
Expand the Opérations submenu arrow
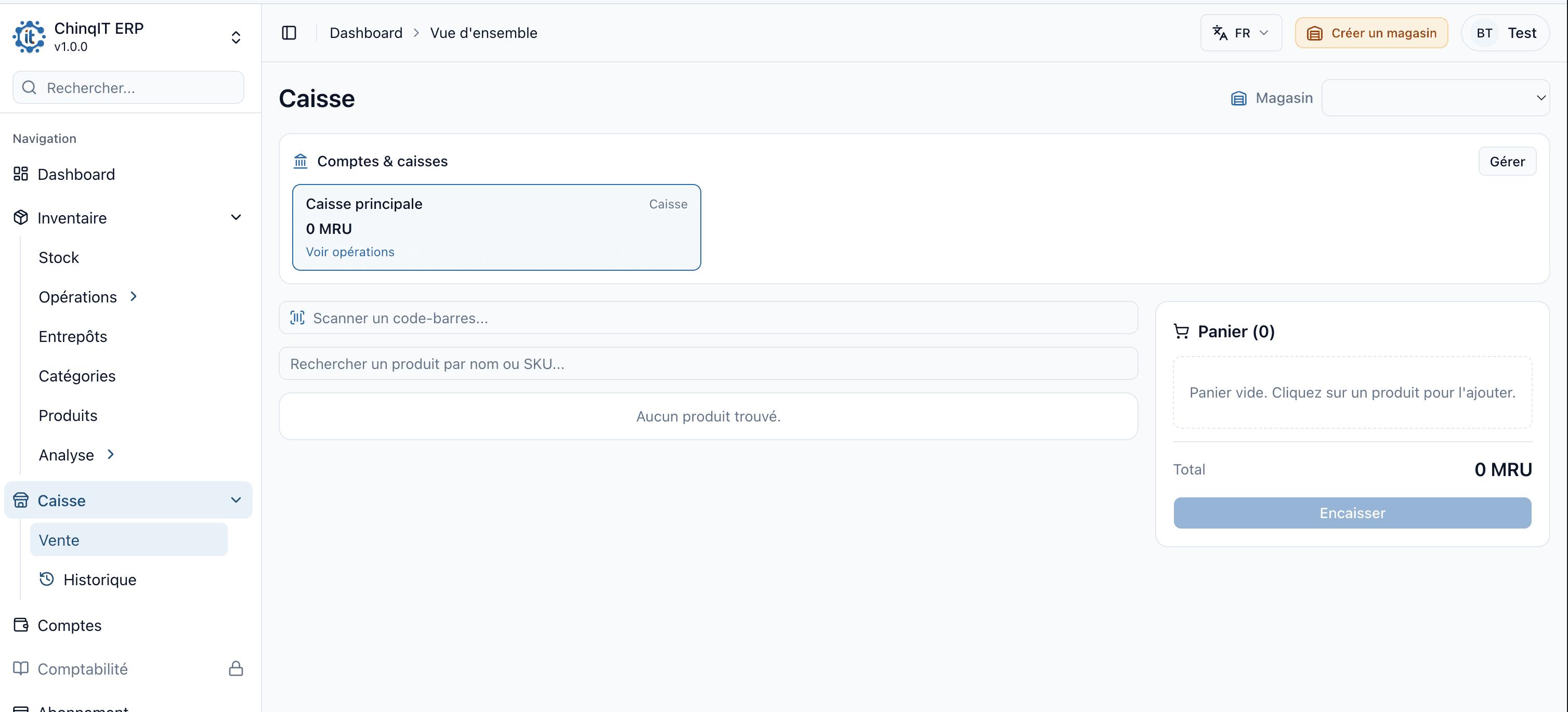134,296
